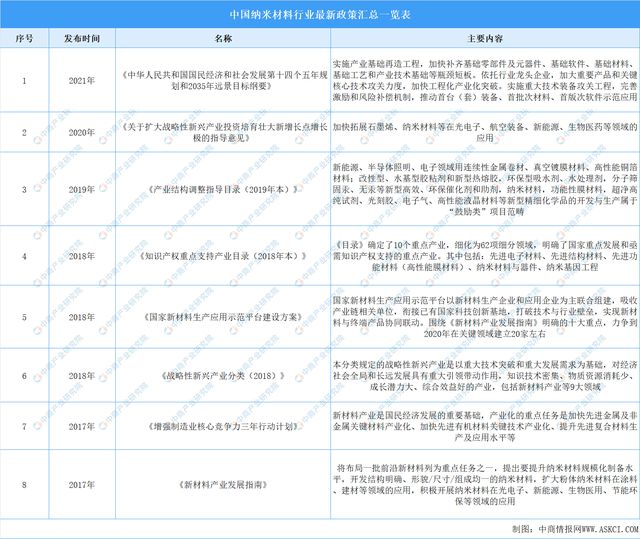Click the content cell mentioning 10个重点产业

tap(485, 256)
